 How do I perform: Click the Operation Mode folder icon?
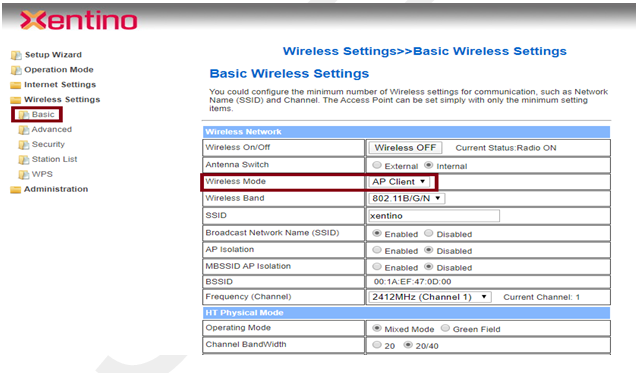(16, 70)
